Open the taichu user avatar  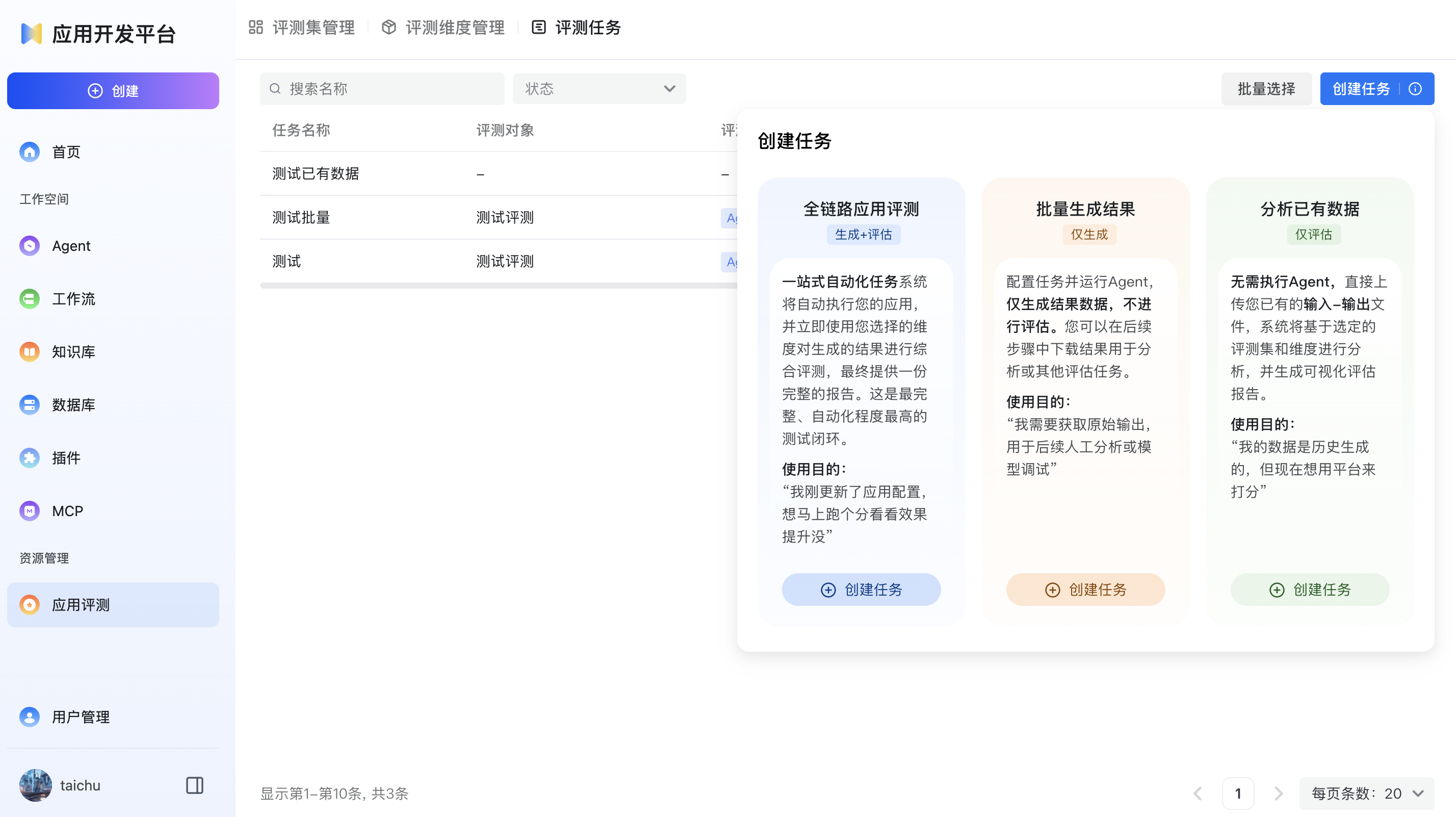(x=35, y=785)
